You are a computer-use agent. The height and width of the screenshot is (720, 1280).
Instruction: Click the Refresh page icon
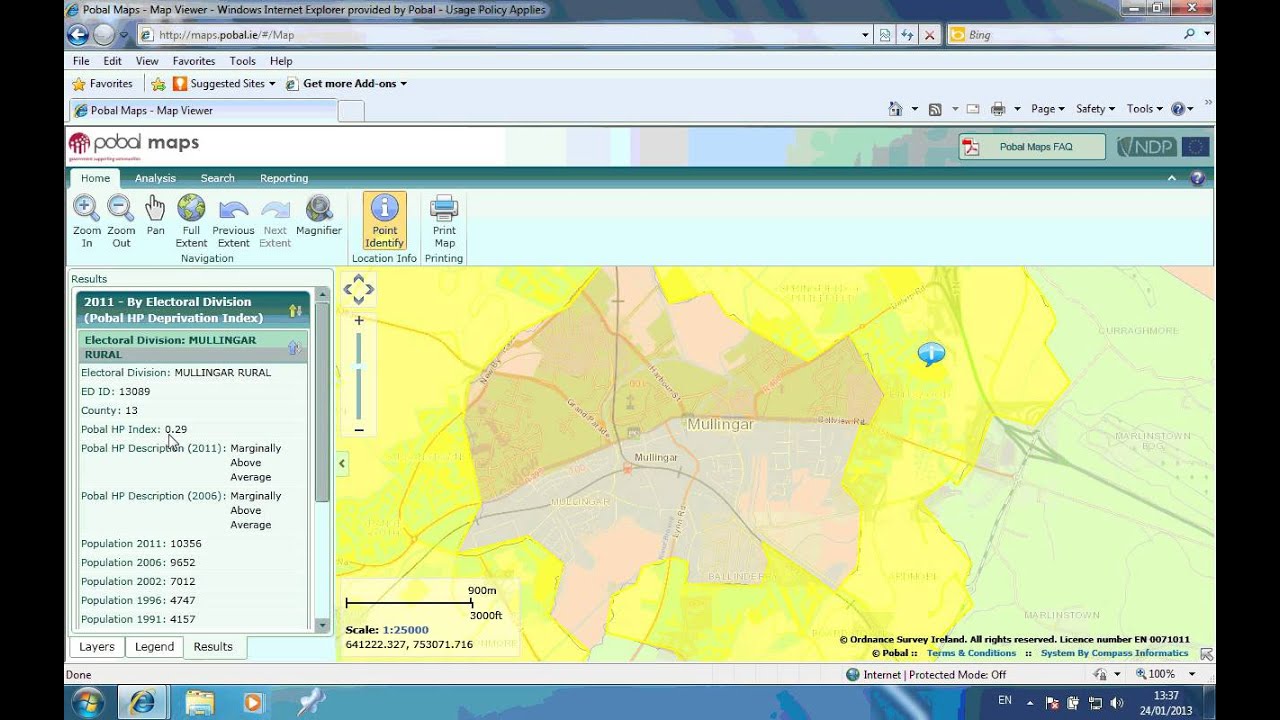pyautogui.click(x=907, y=34)
